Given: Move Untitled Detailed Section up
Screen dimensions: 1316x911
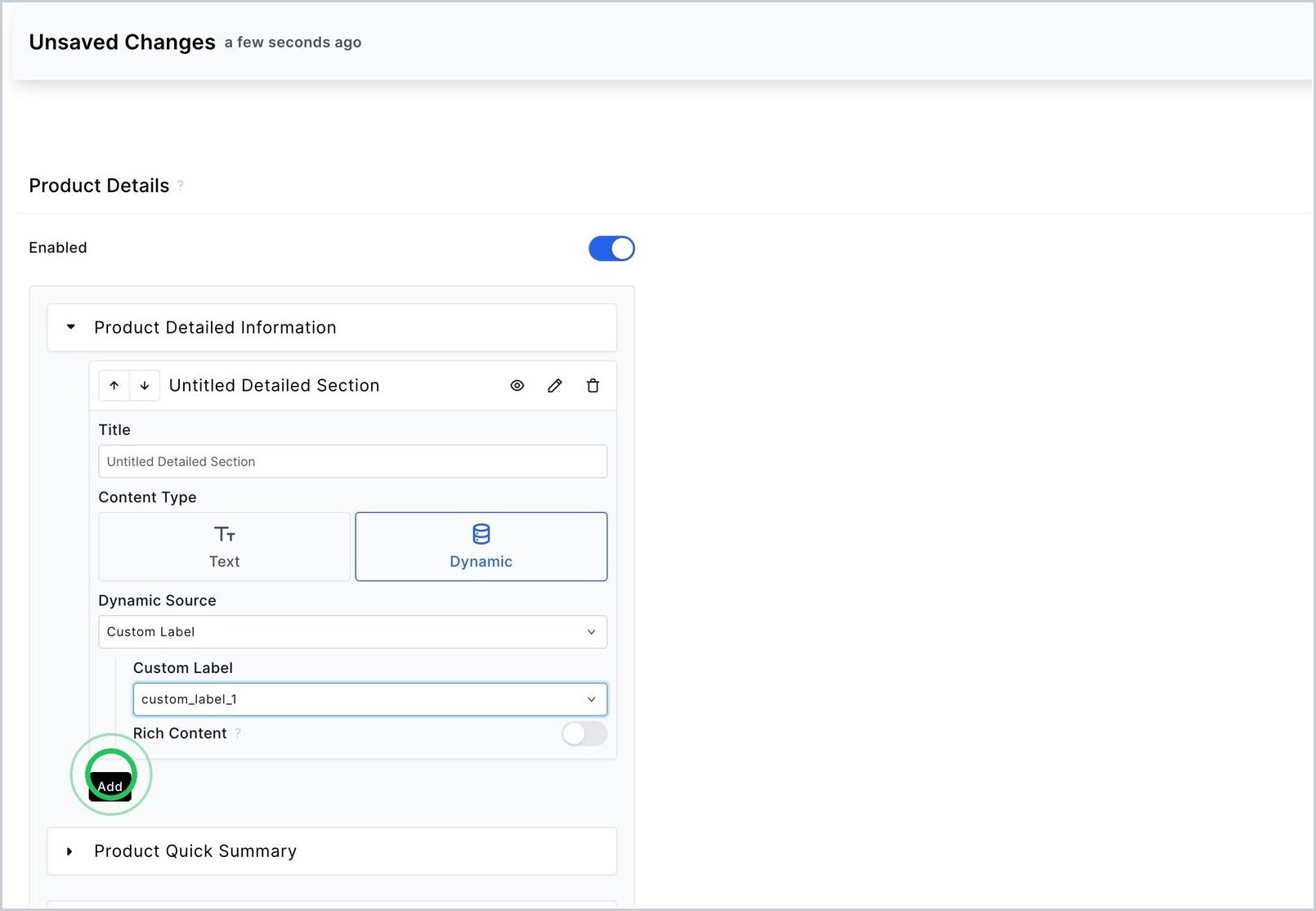Looking at the screenshot, I should click(x=114, y=386).
